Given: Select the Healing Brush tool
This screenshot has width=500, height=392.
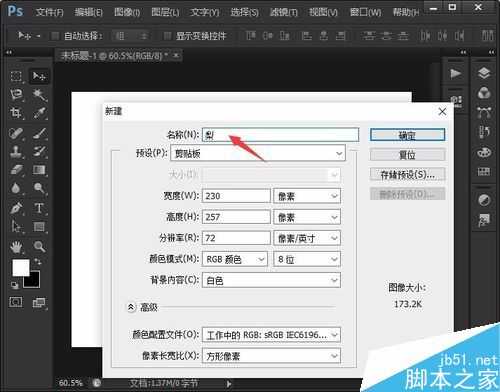Looking at the screenshot, I should coord(16,133).
